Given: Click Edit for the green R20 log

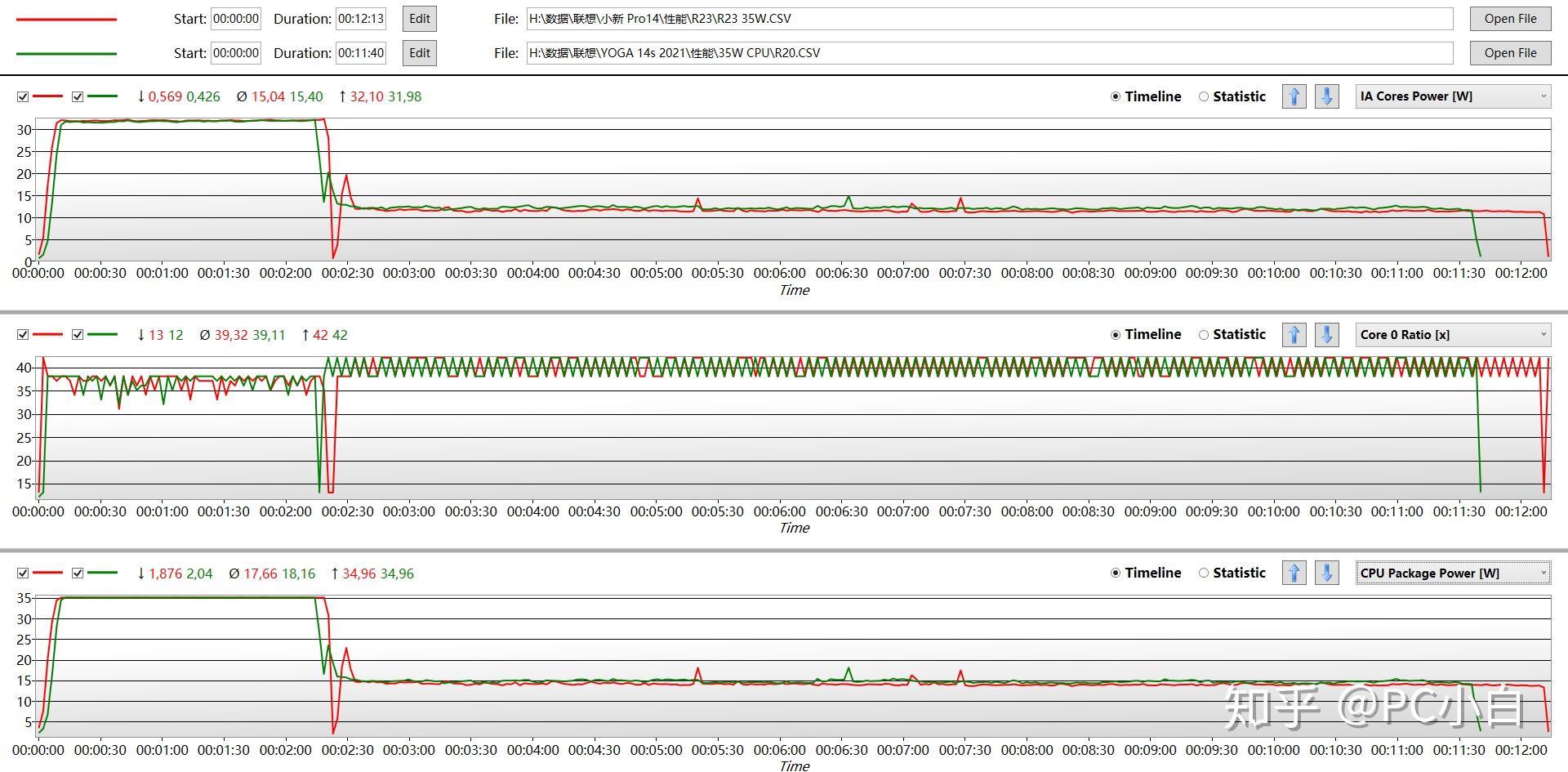Looking at the screenshot, I should pyautogui.click(x=420, y=53).
